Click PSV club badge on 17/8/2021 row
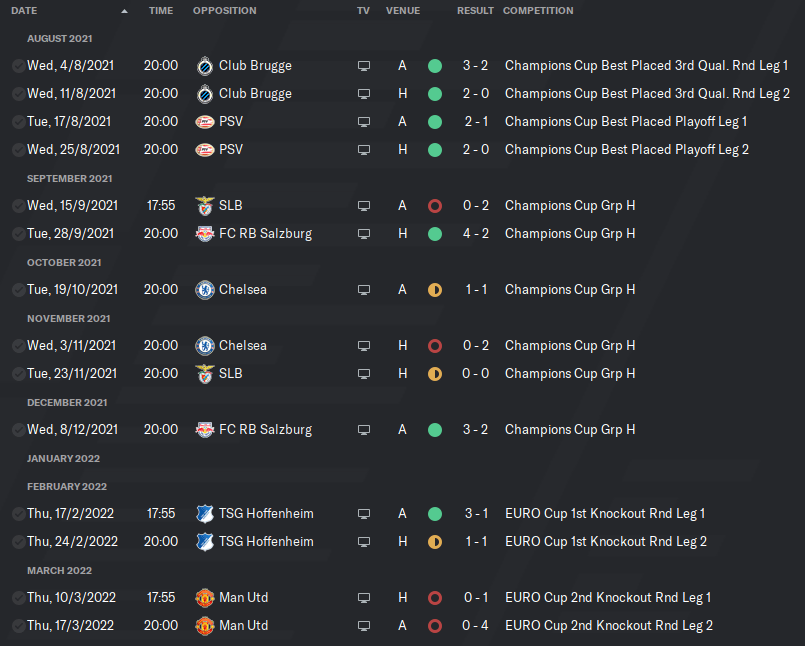This screenshot has height=646, width=805. coord(205,122)
